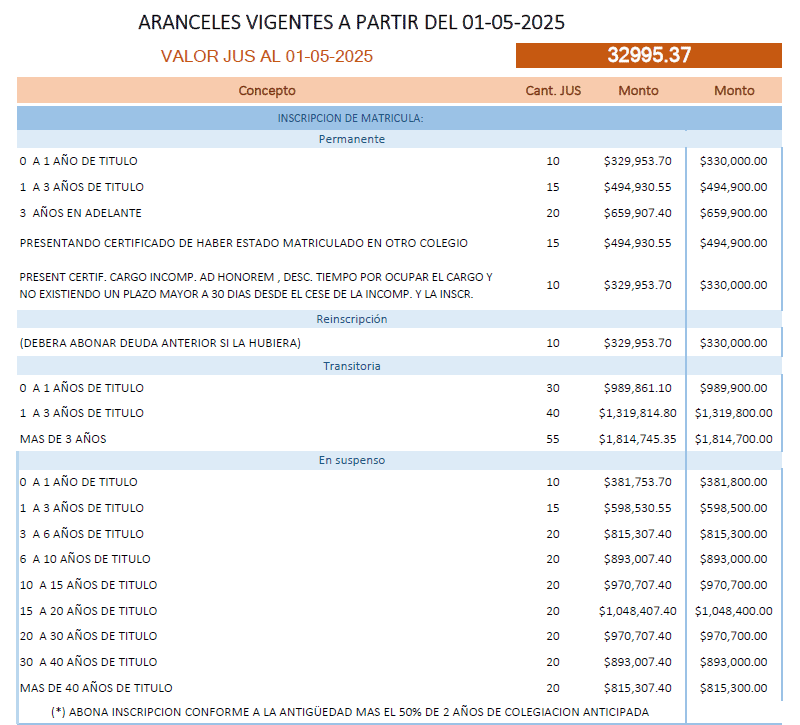
Task: Select the rounded amount $381,800.00
Action: tap(733, 482)
